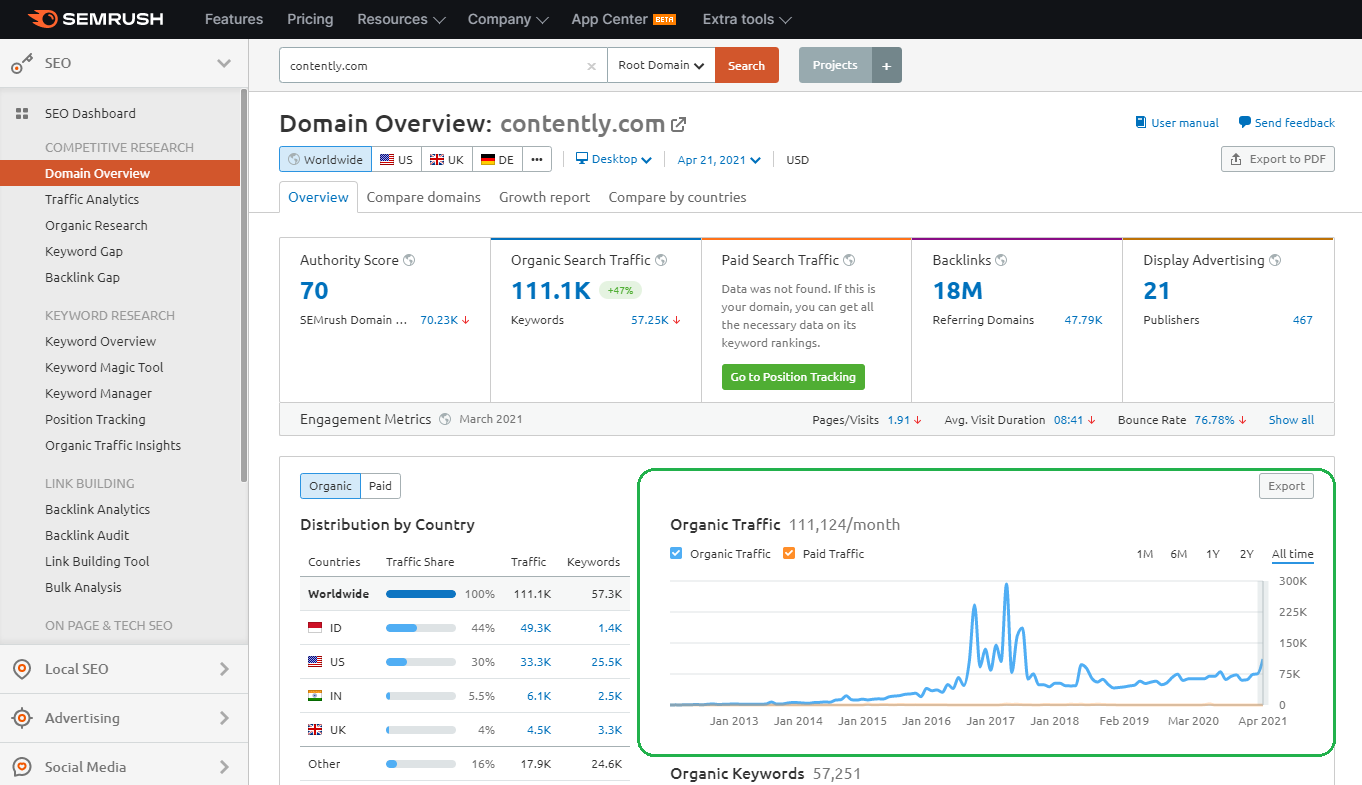Open the Apr 21, 2021 date dropdown
Viewport: 1362px width, 785px height.
click(x=719, y=160)
